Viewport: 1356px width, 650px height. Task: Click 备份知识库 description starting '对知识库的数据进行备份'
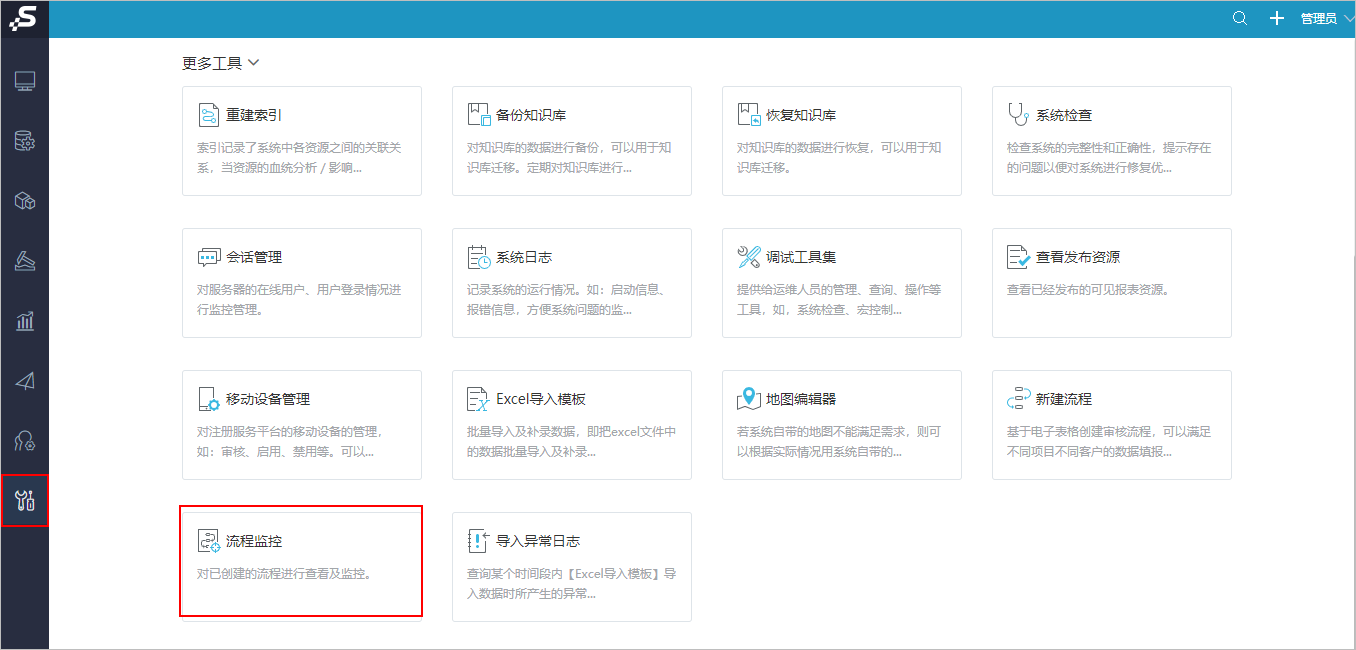pyautogui.click(x=569, y=158)
